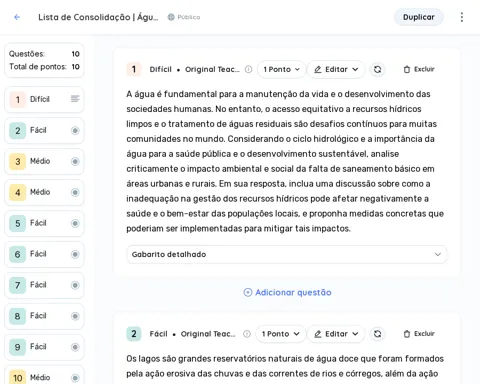Click radio-type icon on sidebar item 4 Médio

75,192
